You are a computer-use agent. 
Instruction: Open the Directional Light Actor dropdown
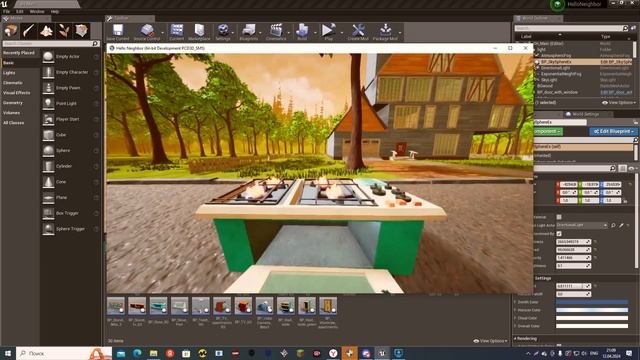tap(582, 225)
